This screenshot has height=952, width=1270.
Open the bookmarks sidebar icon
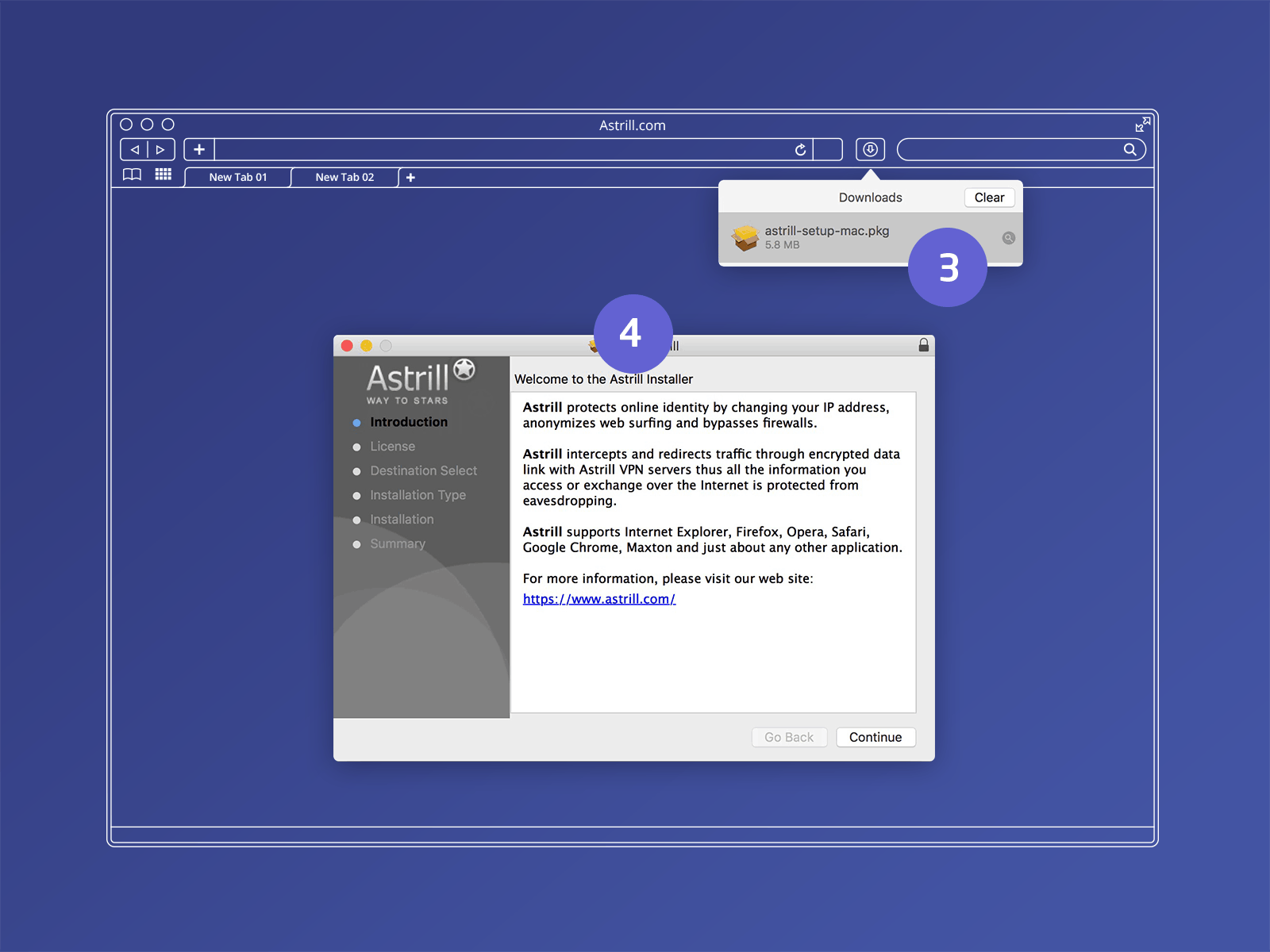tap(132, 175)
